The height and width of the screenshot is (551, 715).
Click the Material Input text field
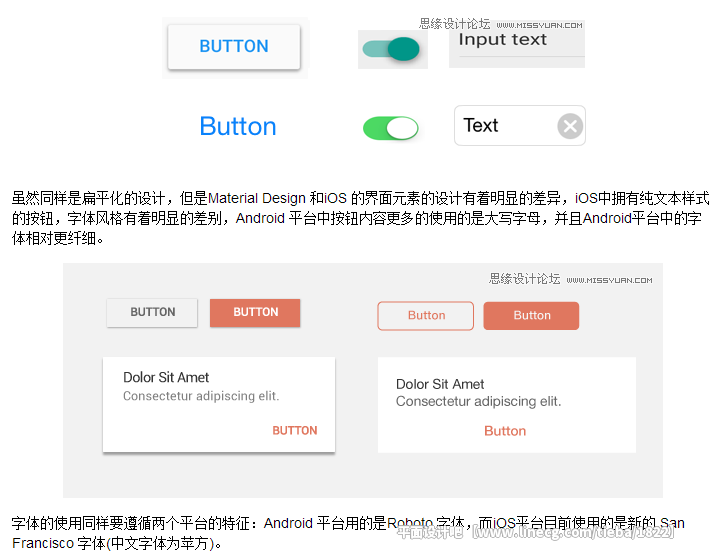(517, 44)
